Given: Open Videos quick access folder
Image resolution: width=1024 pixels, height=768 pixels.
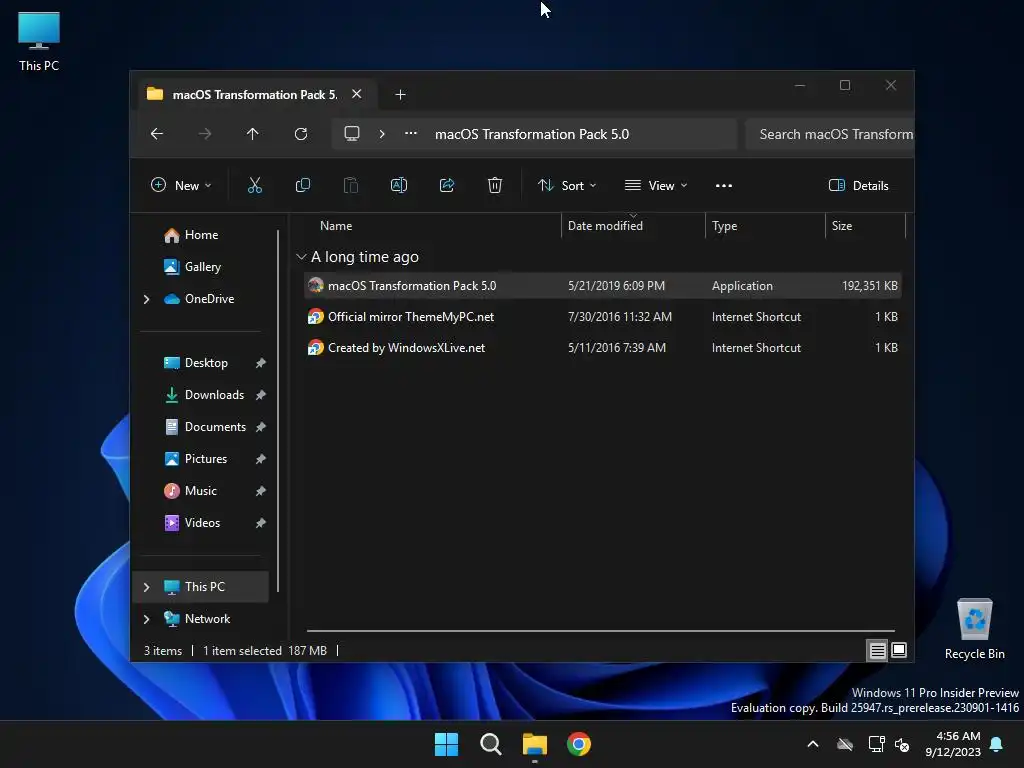Looking at the screenshot, I should [202, 522].
